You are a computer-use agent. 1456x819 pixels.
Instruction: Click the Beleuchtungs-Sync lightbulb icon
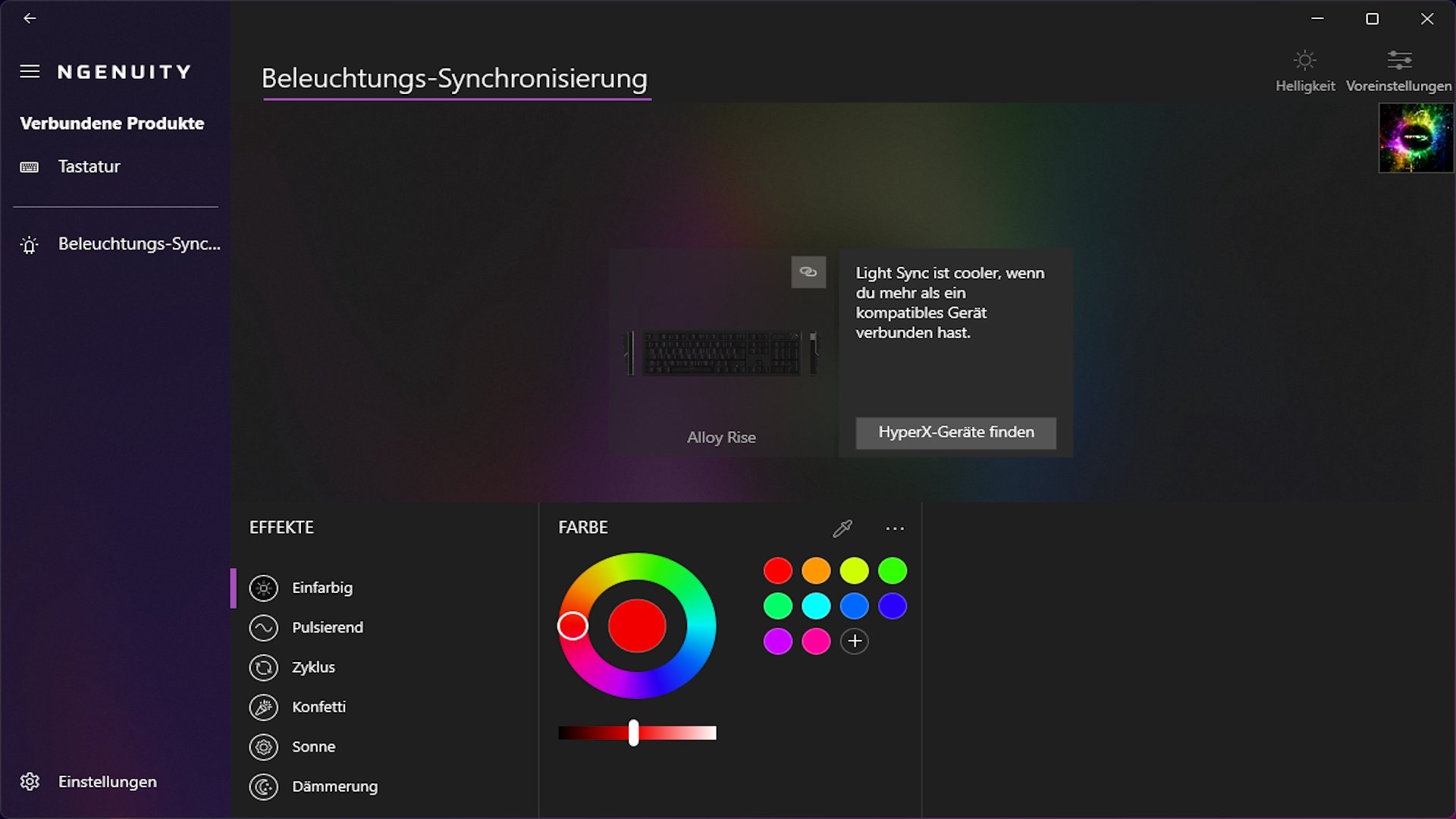(30, 245)
